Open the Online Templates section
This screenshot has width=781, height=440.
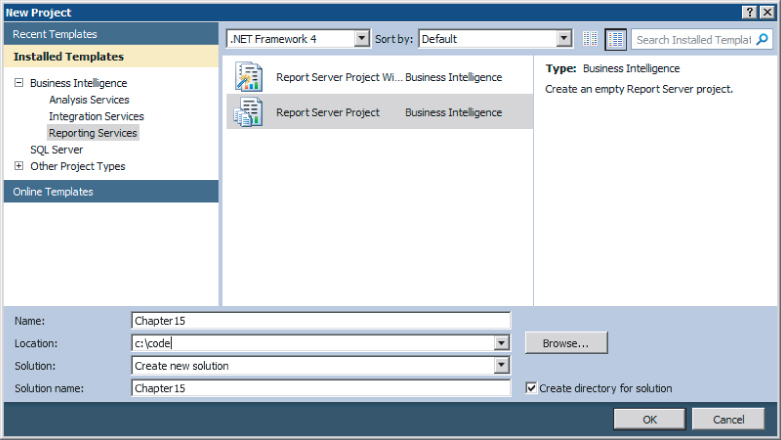[111, 191]
